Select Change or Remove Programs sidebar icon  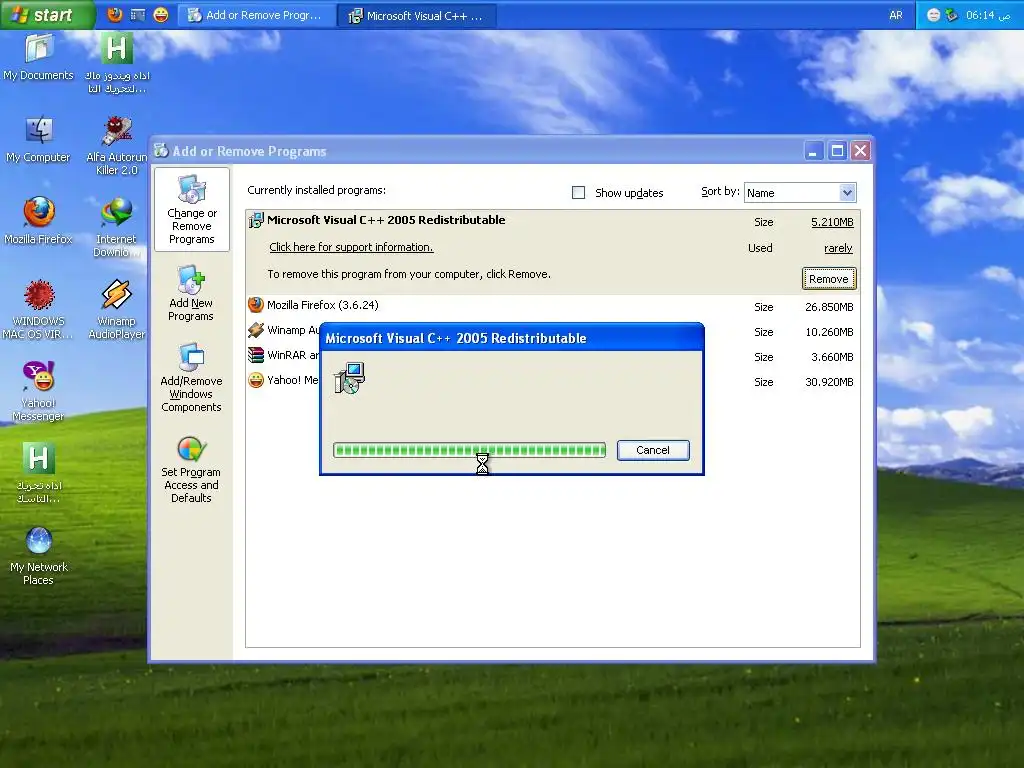pyautogui.click(x=191, y=209)
